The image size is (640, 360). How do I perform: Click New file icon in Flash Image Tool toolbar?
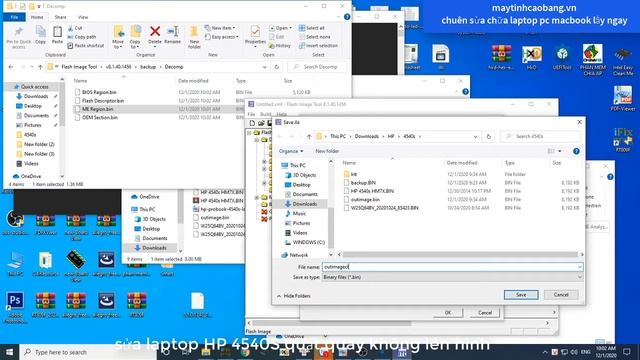click(x=252, y=123)
